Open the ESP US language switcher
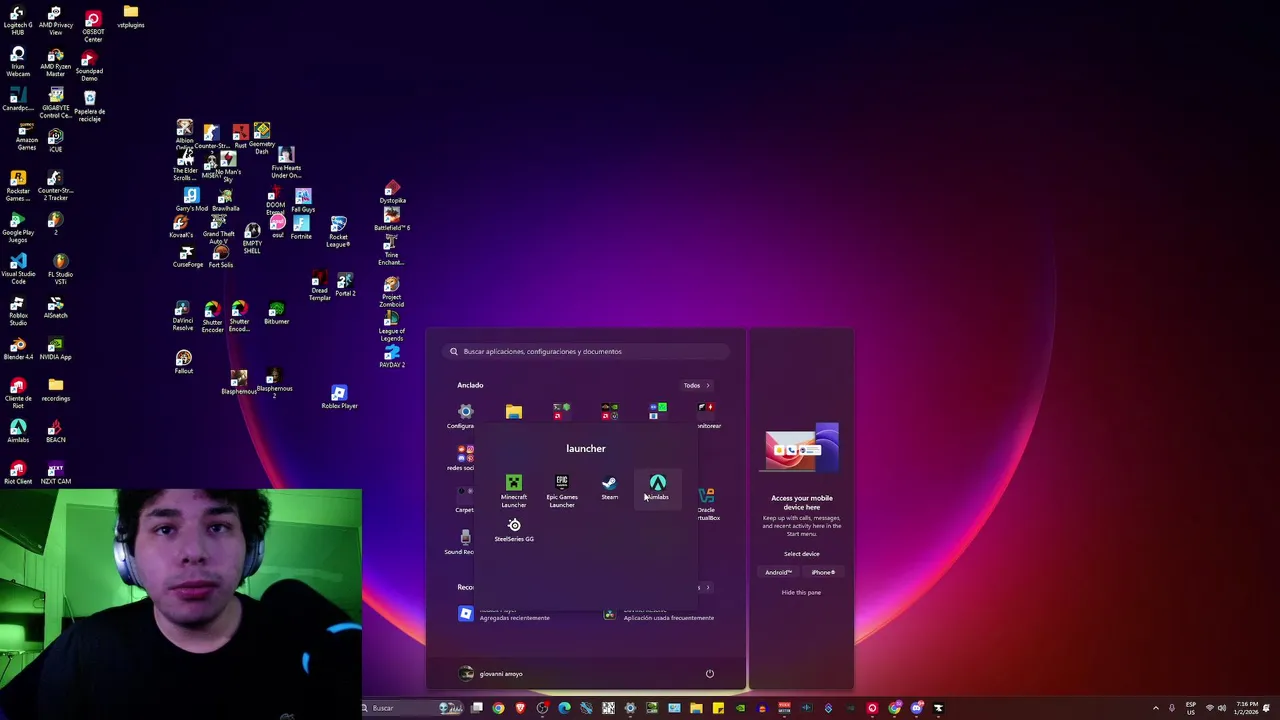The height and width of the screenshot is (720, 1280). [x=1191, y=708]
